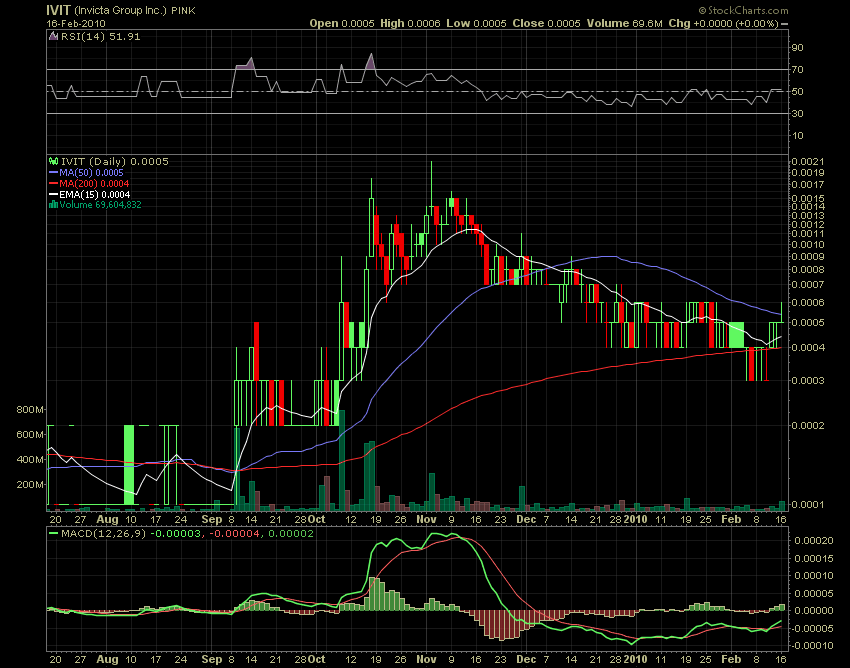Image resolution: width=850 pixels, height=668 pixels.
Task: Click the 0.0001 price axis label
Action: (x=808, y=504)
